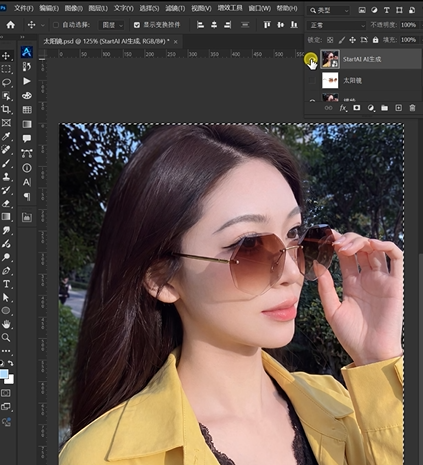Align right edges in options bar

tap(228, 25)
